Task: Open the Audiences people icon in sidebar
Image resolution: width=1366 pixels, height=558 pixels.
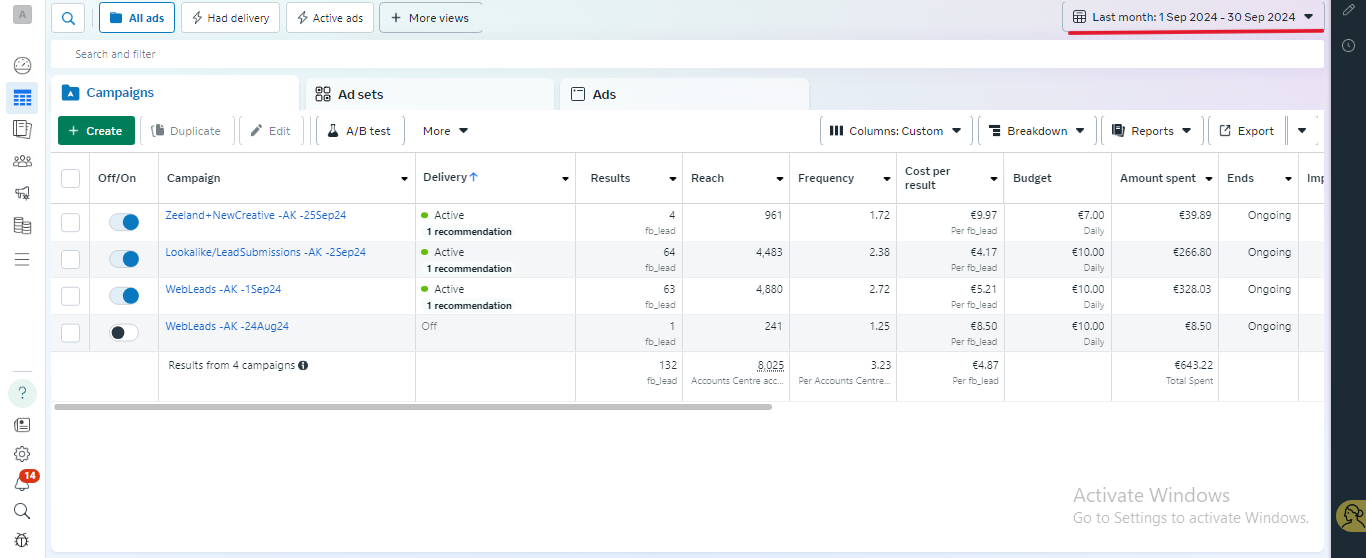Action: point(22,161)
